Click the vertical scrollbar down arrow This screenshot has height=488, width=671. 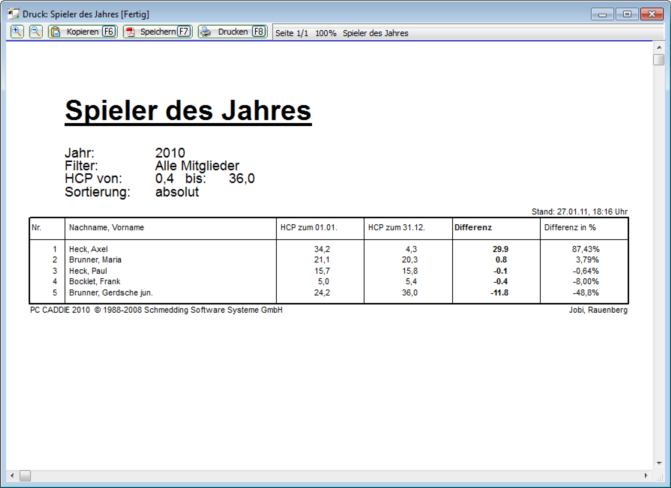(659, 464)
